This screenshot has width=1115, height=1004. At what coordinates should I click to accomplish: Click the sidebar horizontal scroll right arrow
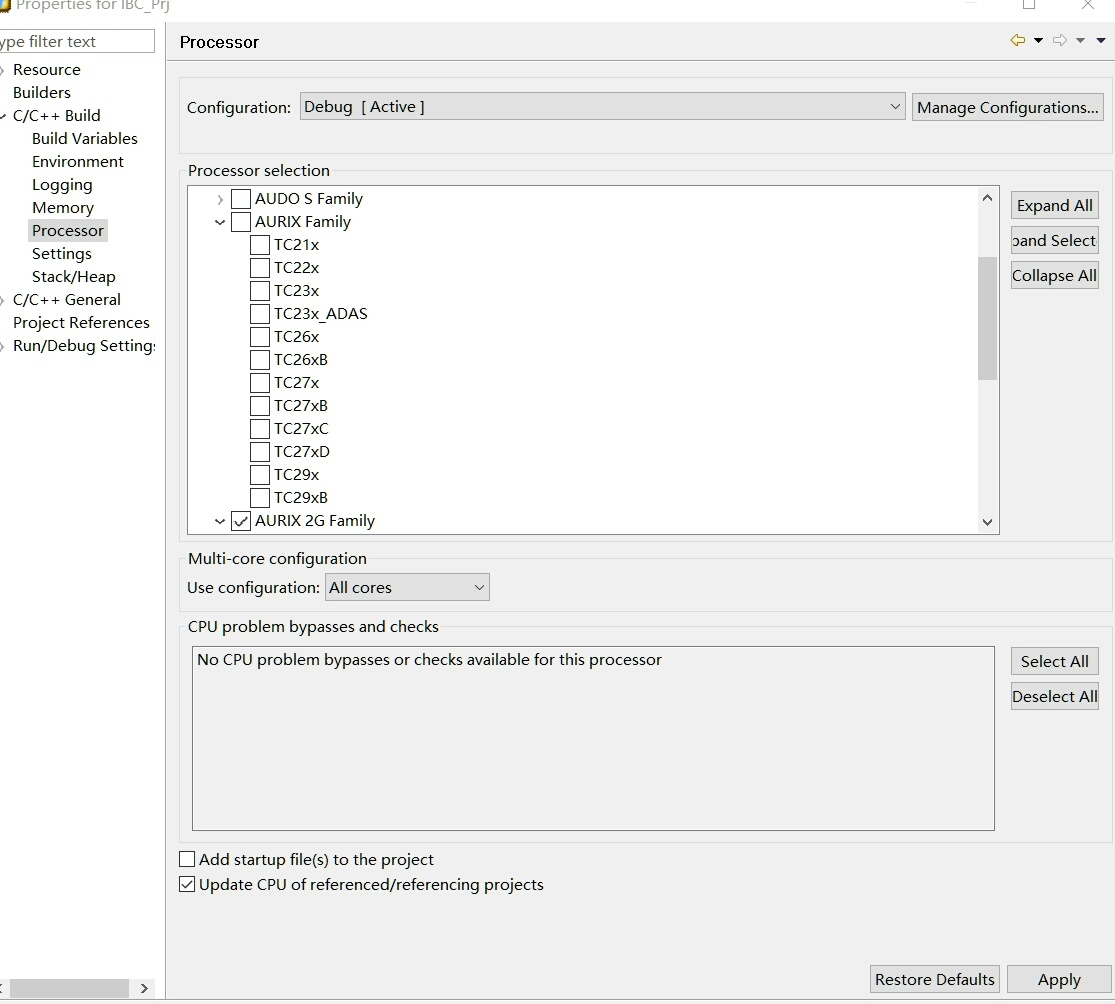(x=144, y=988)
